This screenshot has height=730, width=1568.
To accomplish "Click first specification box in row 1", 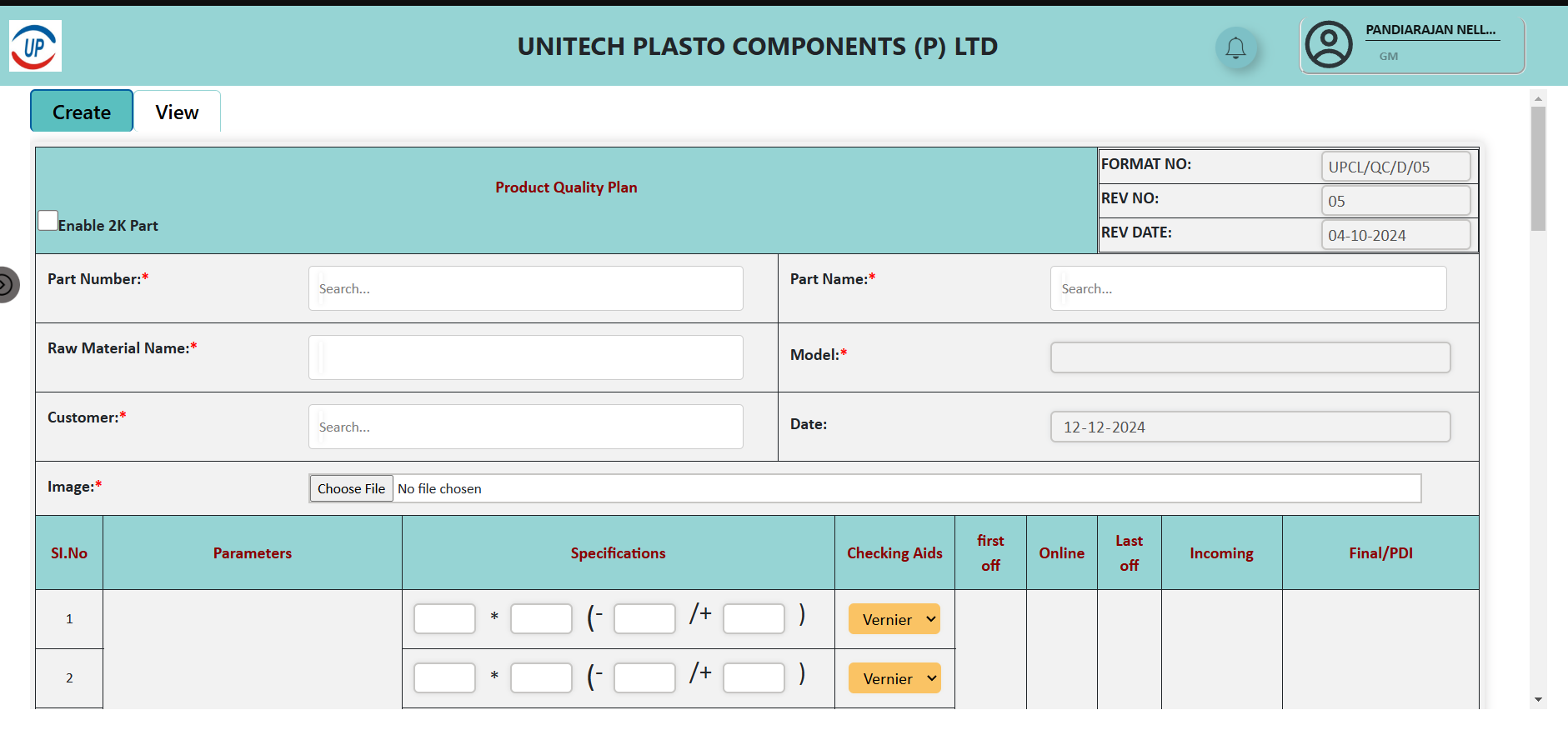I will point(444,619).
